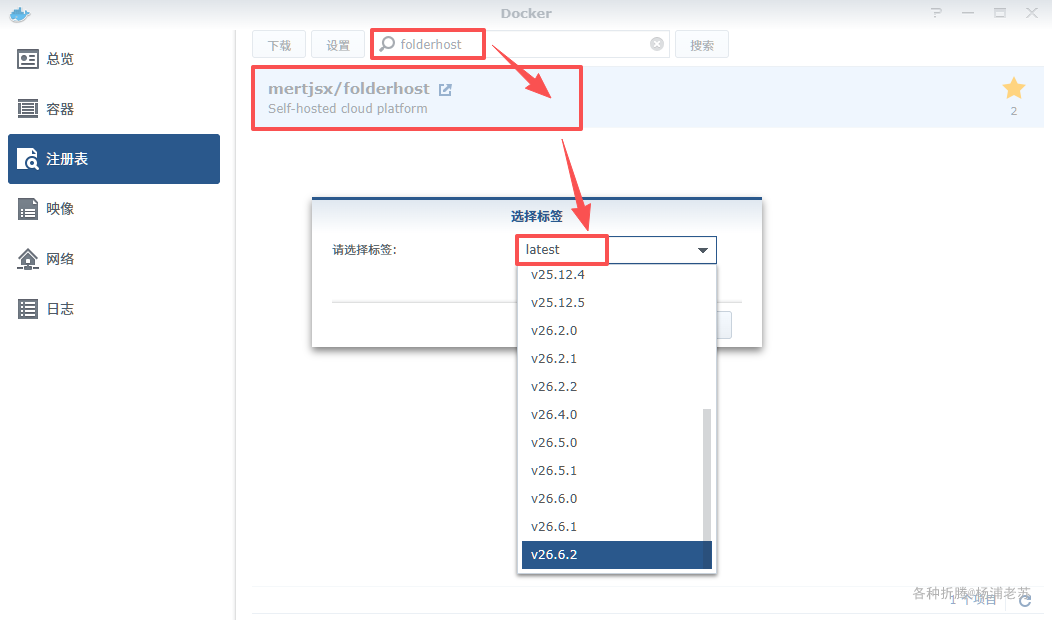Choose tag v25.12.4

(617, 274)
